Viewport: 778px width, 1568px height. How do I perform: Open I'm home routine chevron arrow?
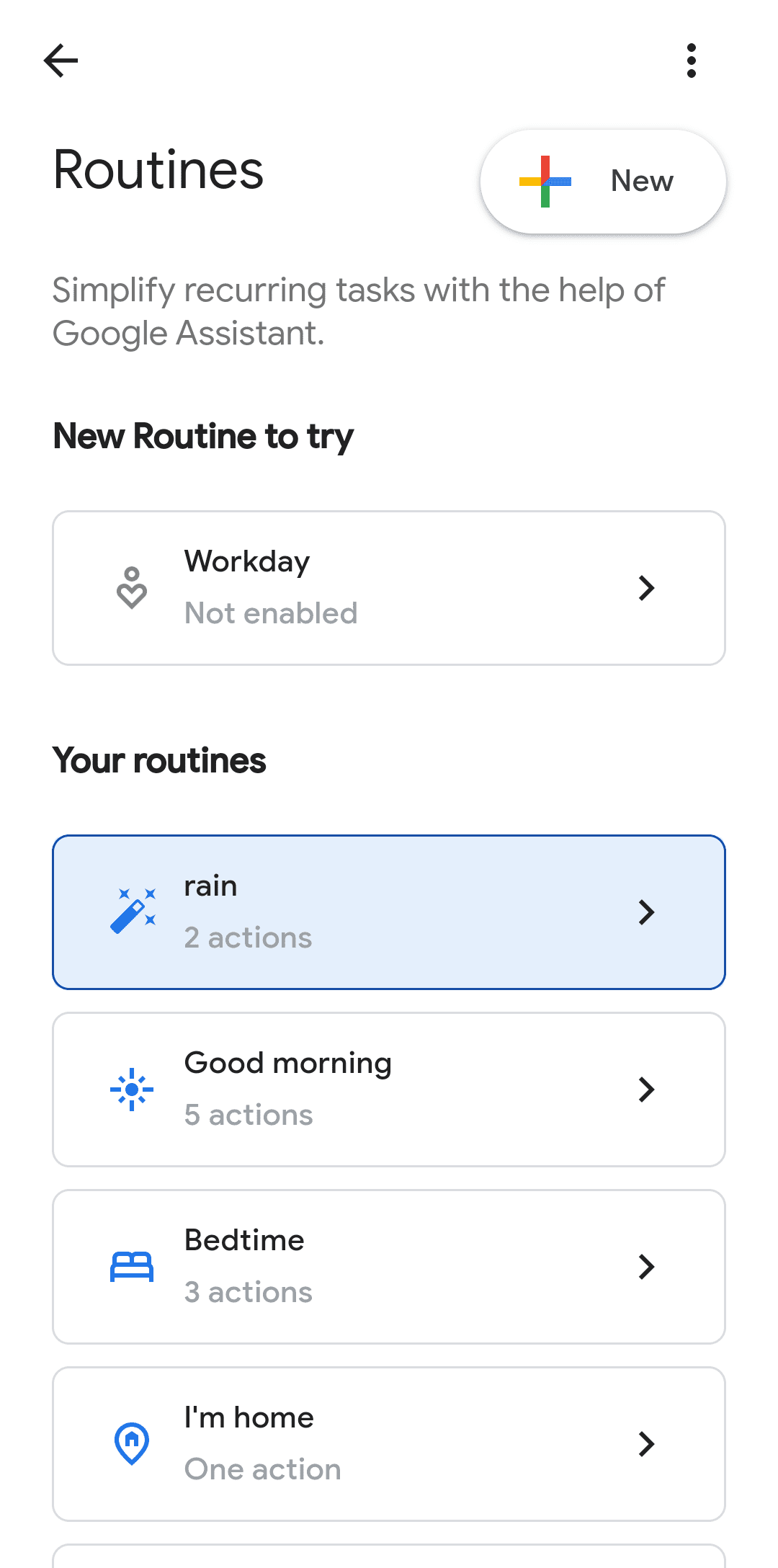(646, 1444)
